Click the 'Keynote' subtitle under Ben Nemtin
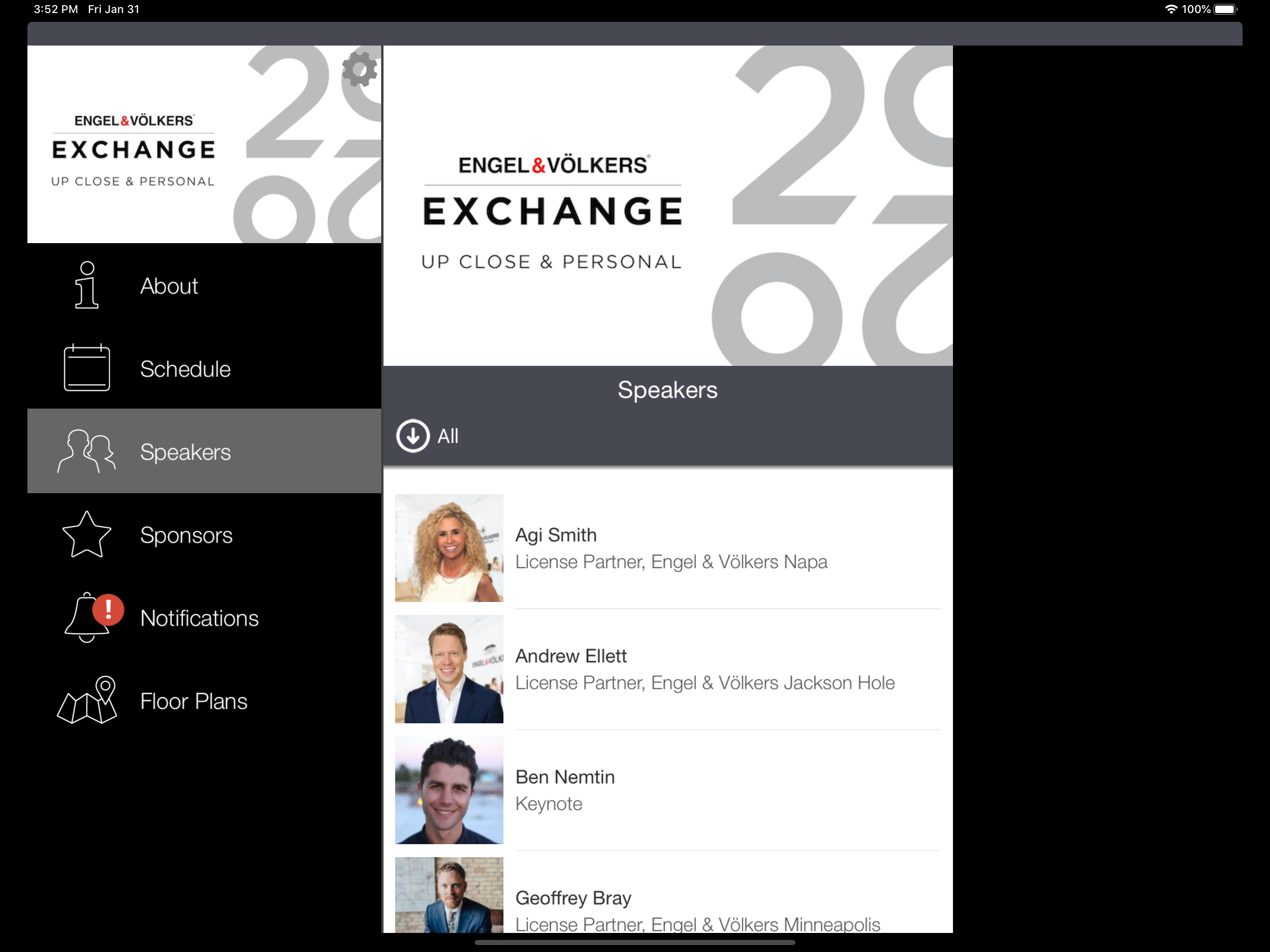 [x=549, y=804]
